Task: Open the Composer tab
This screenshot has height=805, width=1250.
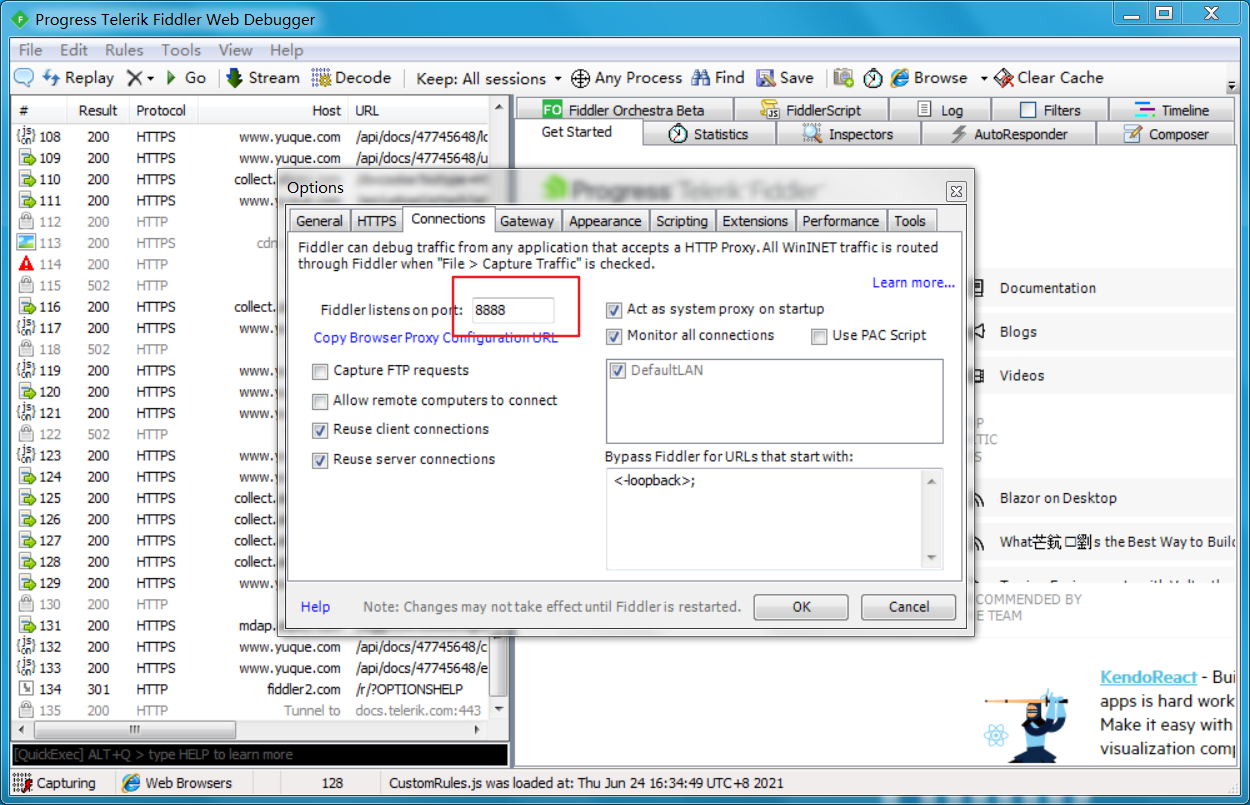Action: [1166, 134]
